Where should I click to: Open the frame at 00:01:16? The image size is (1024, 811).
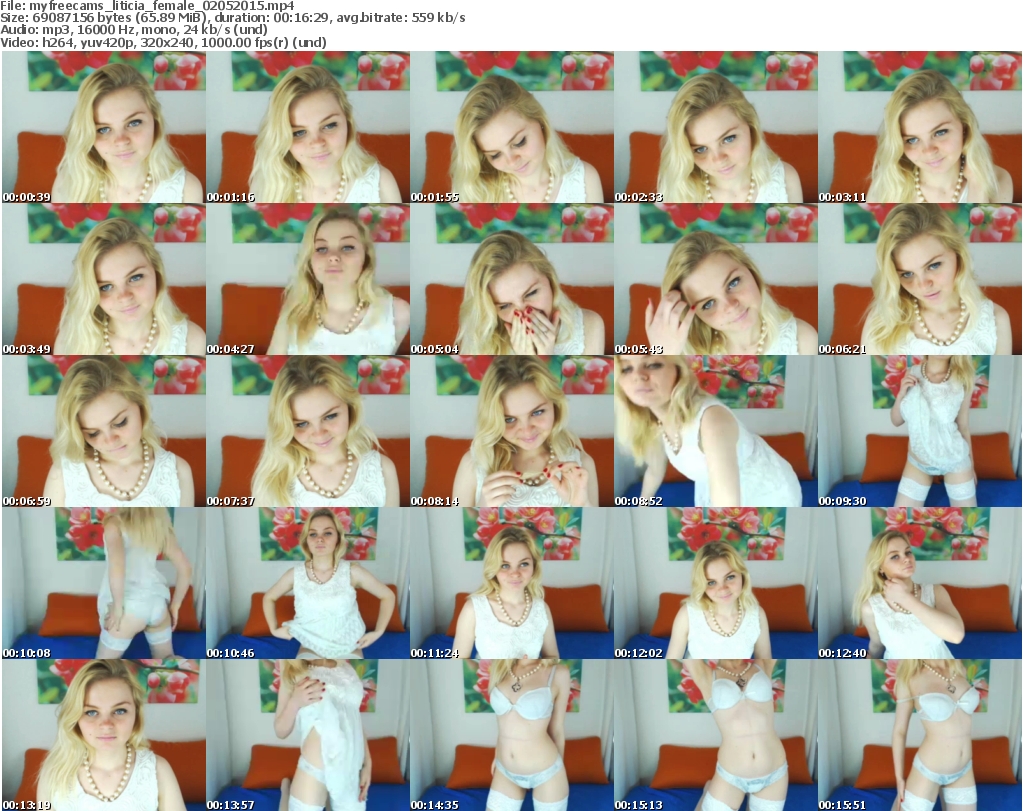(308, 127)
